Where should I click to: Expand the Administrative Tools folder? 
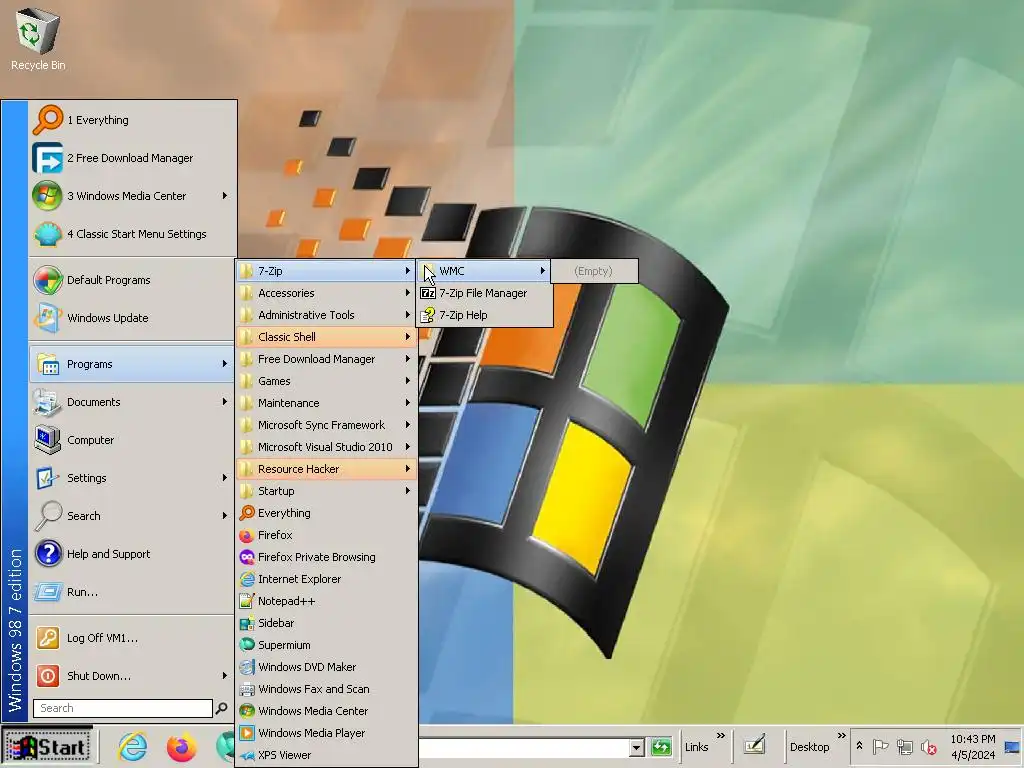point(327,315)
